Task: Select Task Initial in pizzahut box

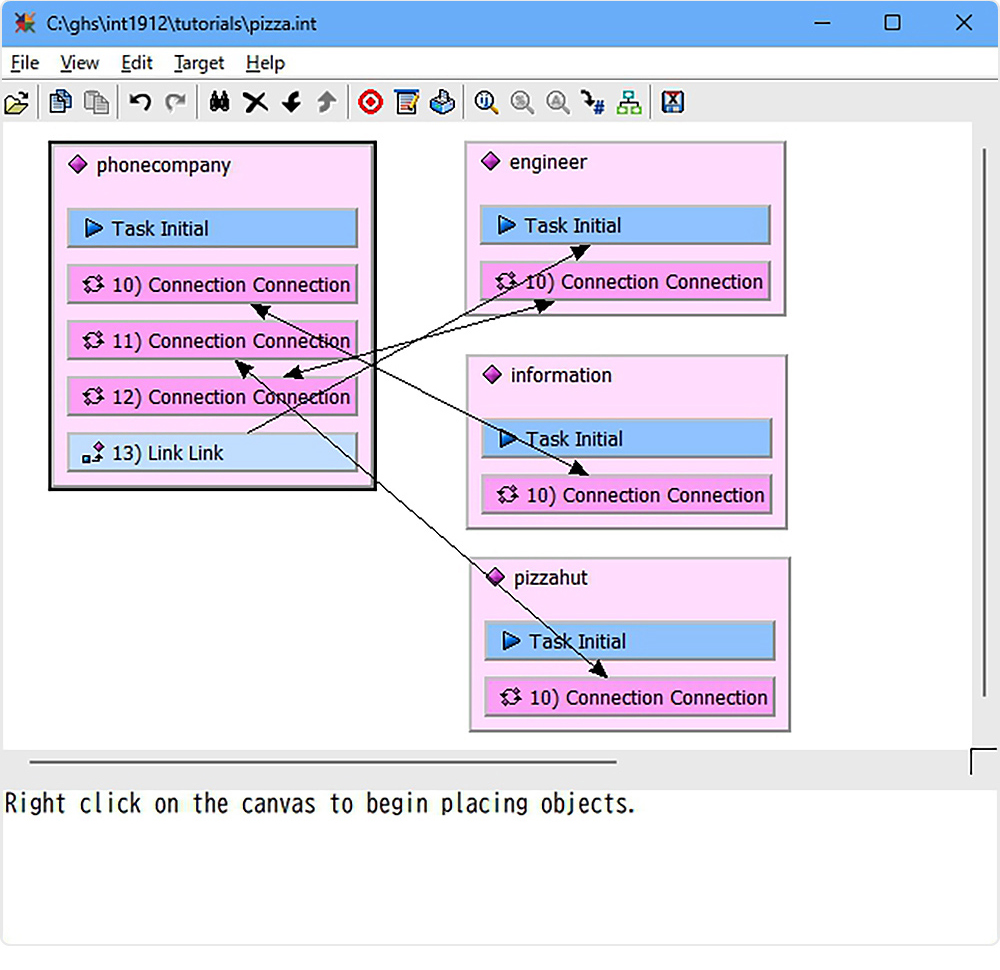Action: [x=630, y=641]
